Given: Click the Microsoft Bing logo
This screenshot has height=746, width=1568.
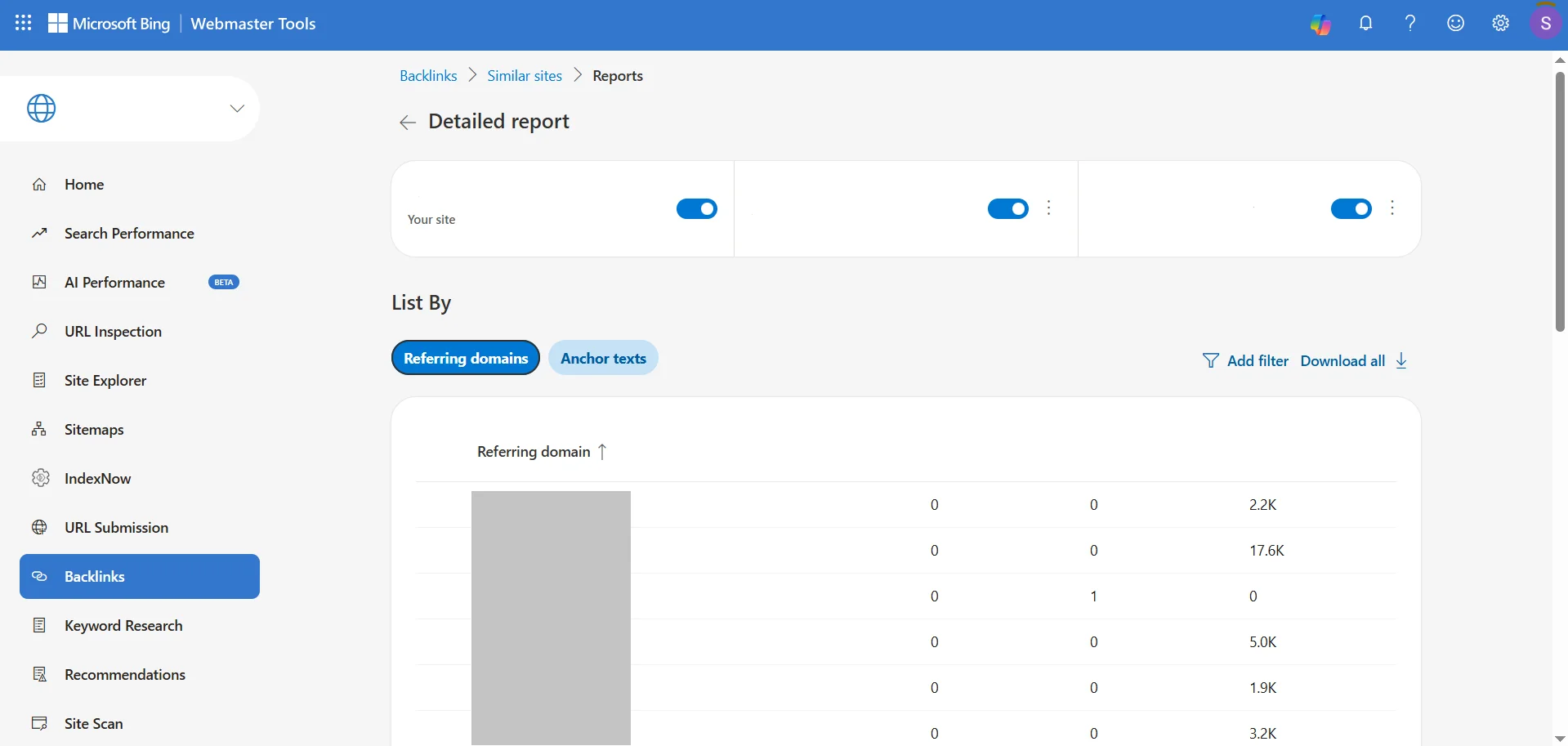Looking at the screenshot, I should click(109, 24).
